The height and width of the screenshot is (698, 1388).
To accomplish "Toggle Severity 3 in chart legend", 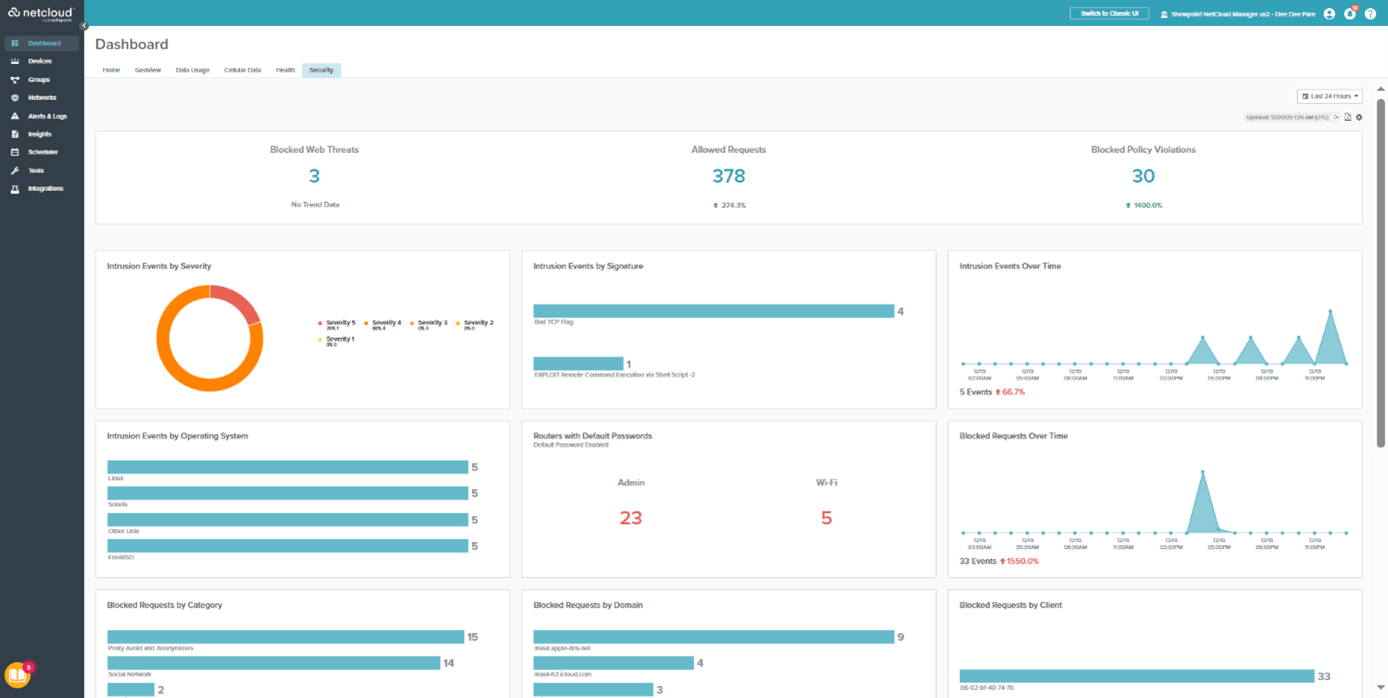I will [429, 325].
